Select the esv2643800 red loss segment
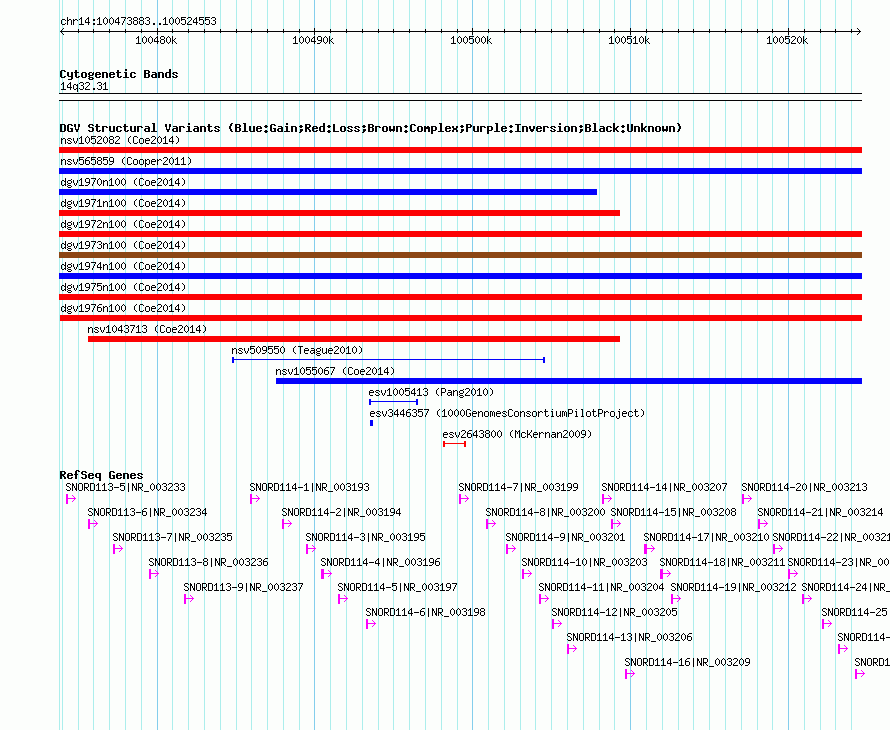 [x=455, y=444]
